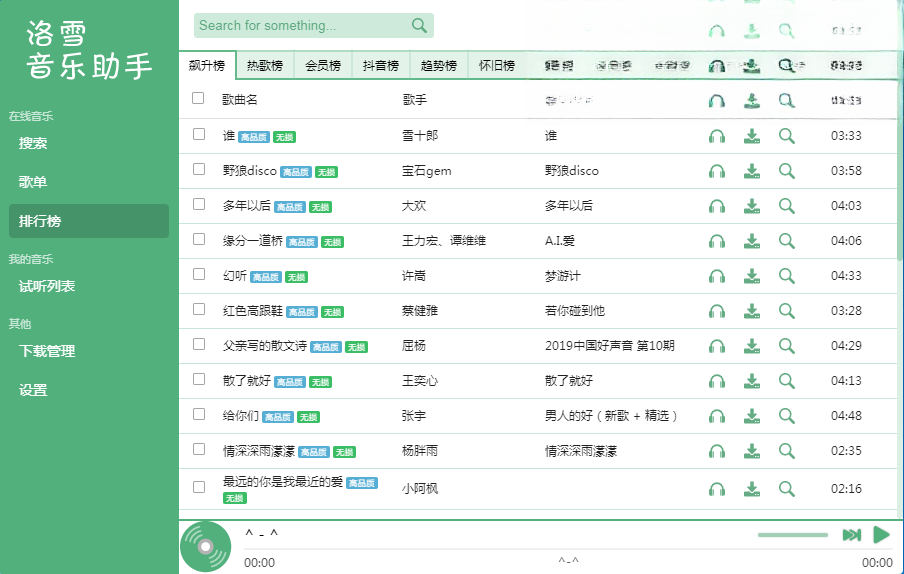Select the checkbox for 散了就好

pos(199,379)
